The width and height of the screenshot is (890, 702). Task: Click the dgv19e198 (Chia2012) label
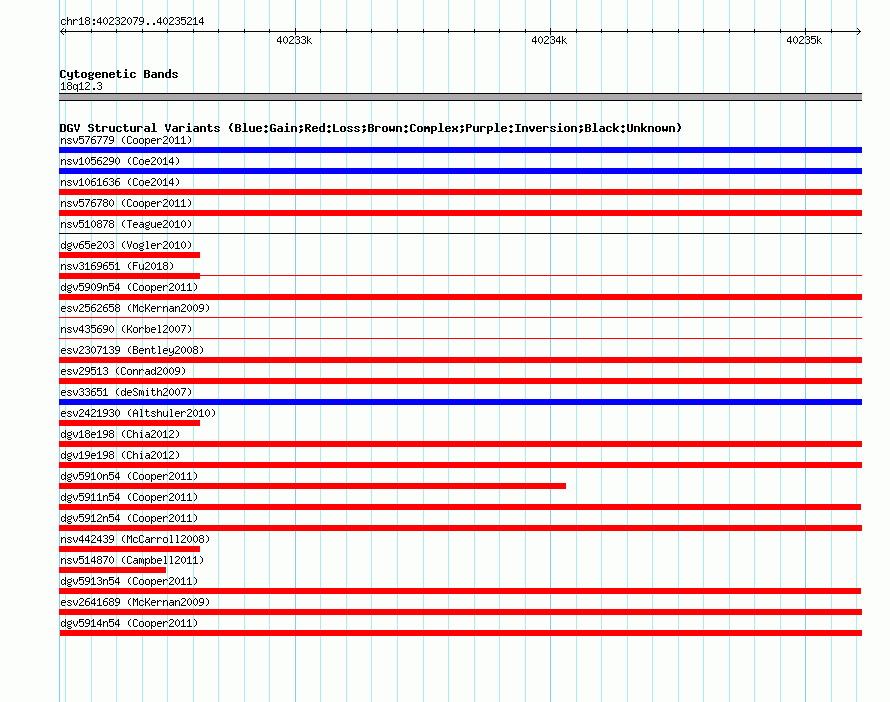click(120, 455)
